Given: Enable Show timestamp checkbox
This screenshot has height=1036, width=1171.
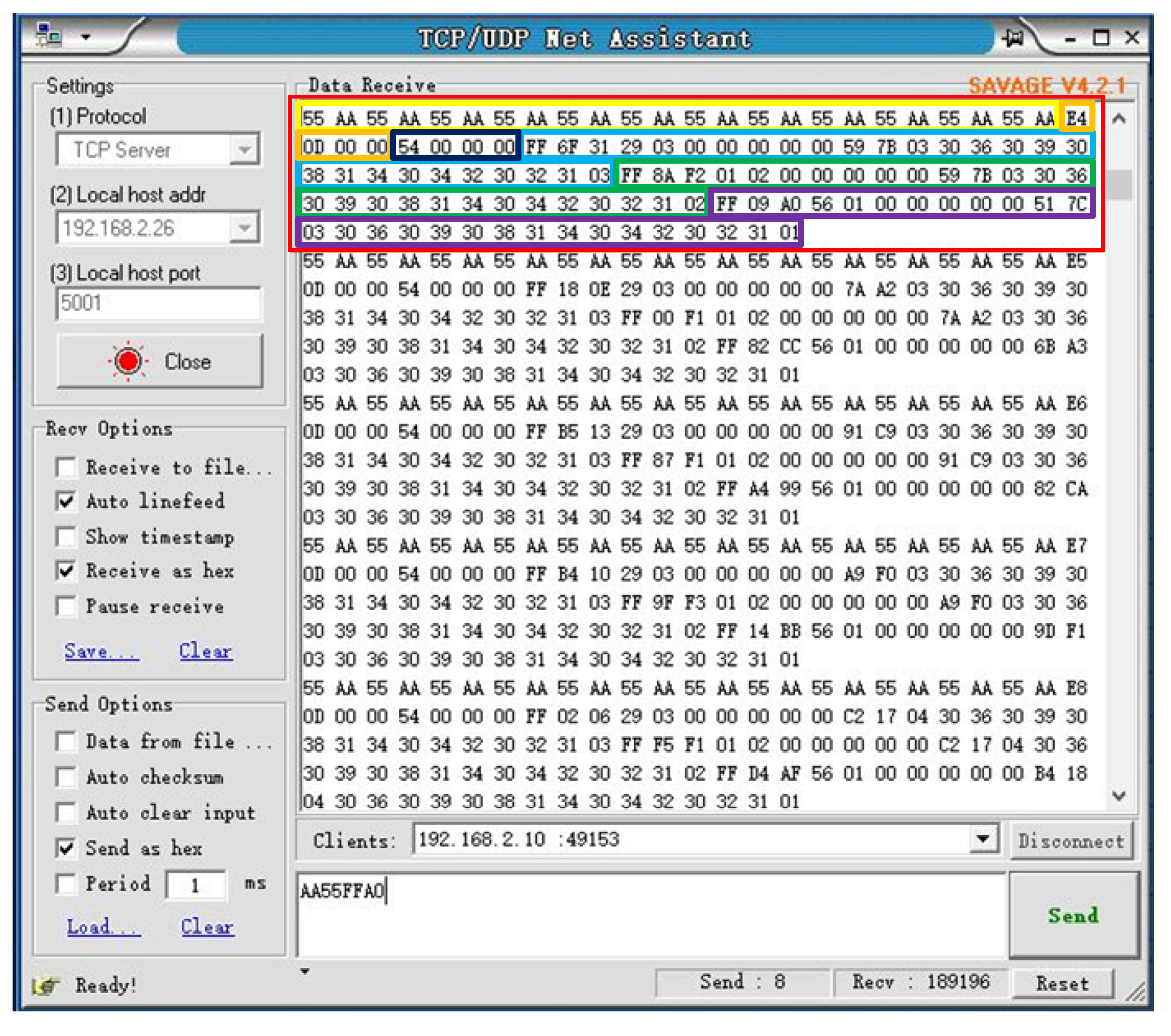Looking at the screenshot, I should 66,537.
